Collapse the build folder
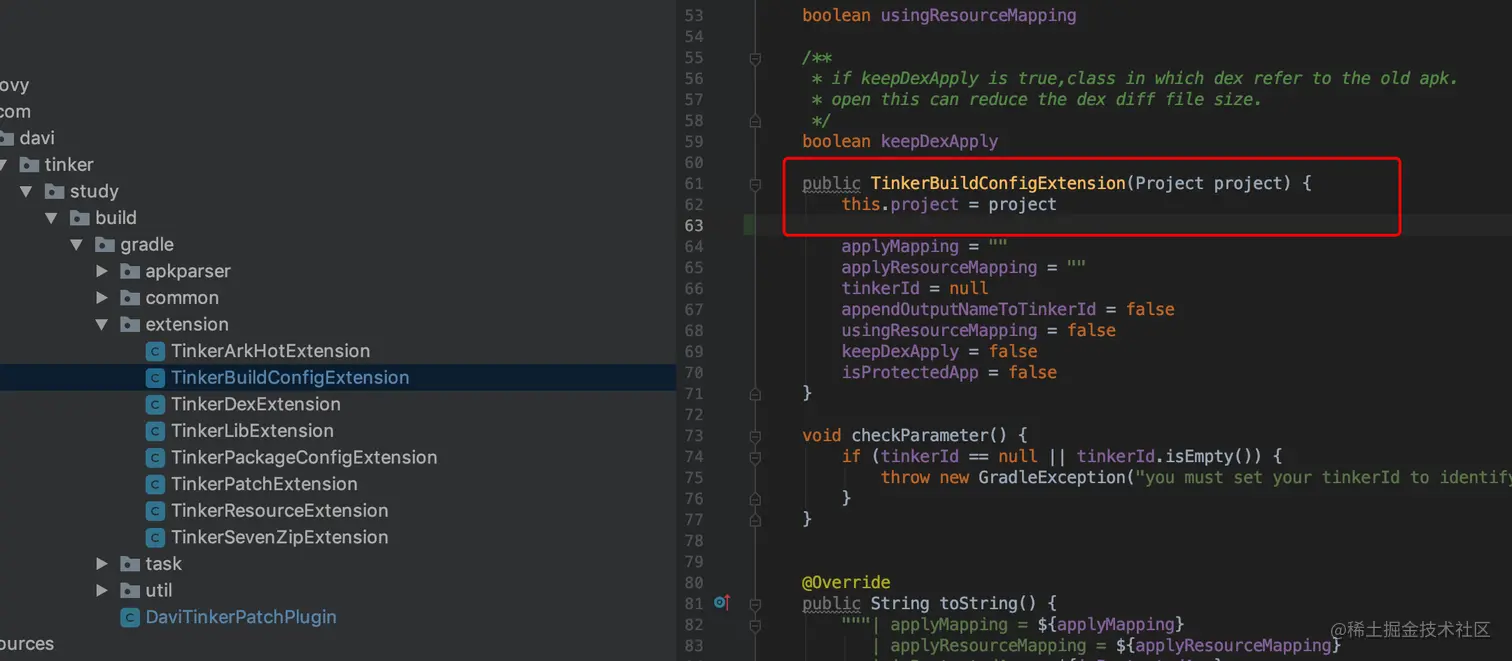The height and width of the screenshot is (661, 1512). pos(52,218)
